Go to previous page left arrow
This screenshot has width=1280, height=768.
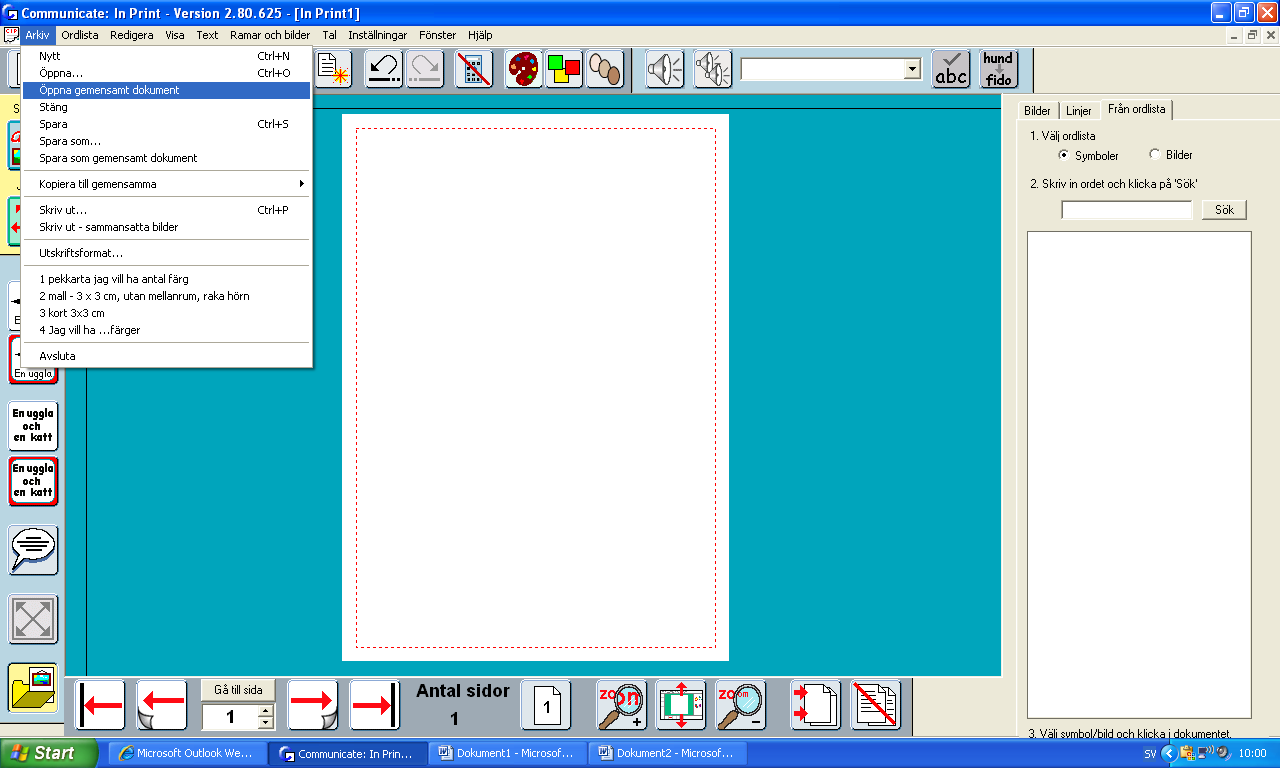point(162,705)
